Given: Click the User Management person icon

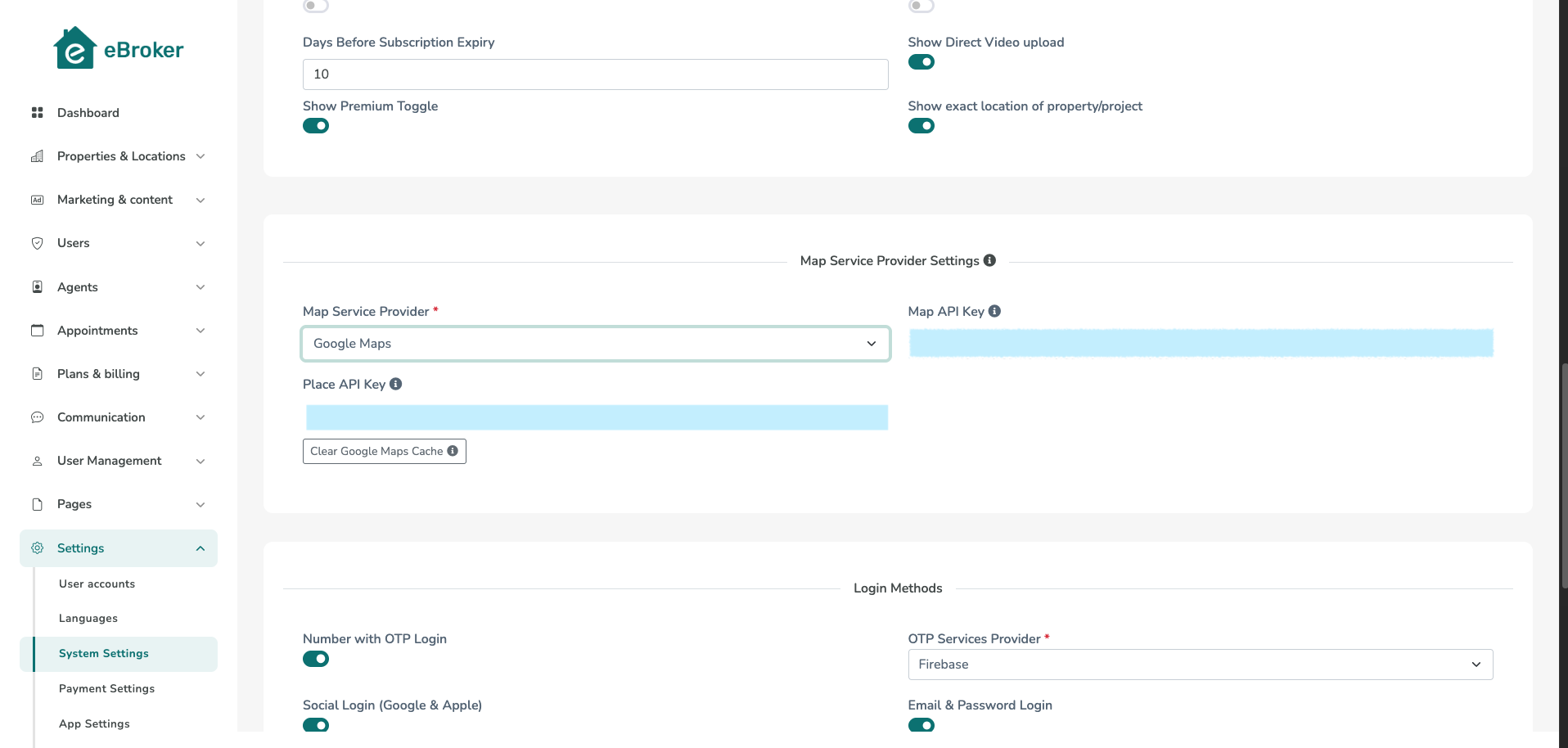Looking at the screenshot, I should (x=37, y=461).
